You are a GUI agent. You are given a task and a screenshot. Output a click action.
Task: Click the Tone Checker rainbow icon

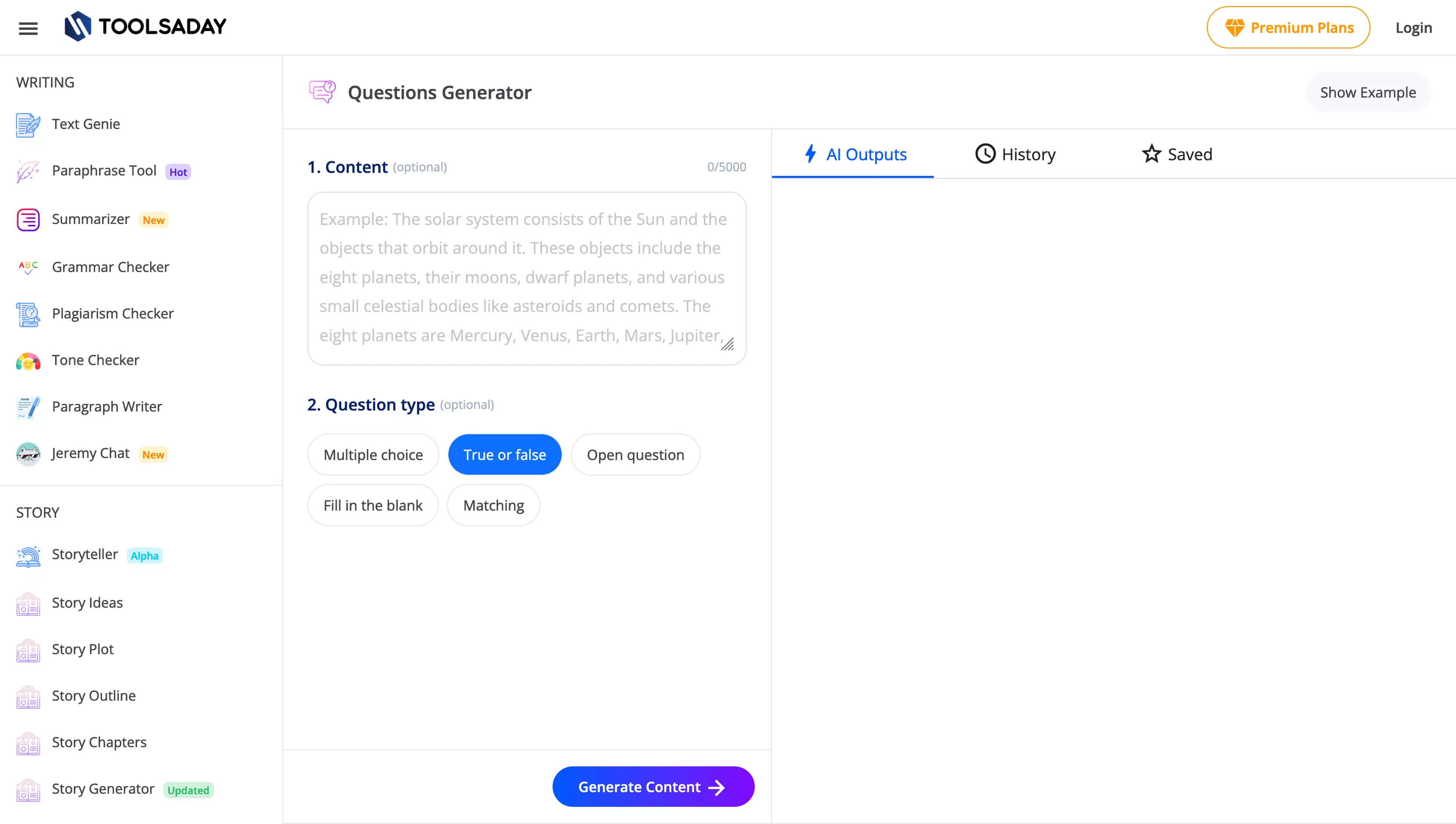[28, 361]
